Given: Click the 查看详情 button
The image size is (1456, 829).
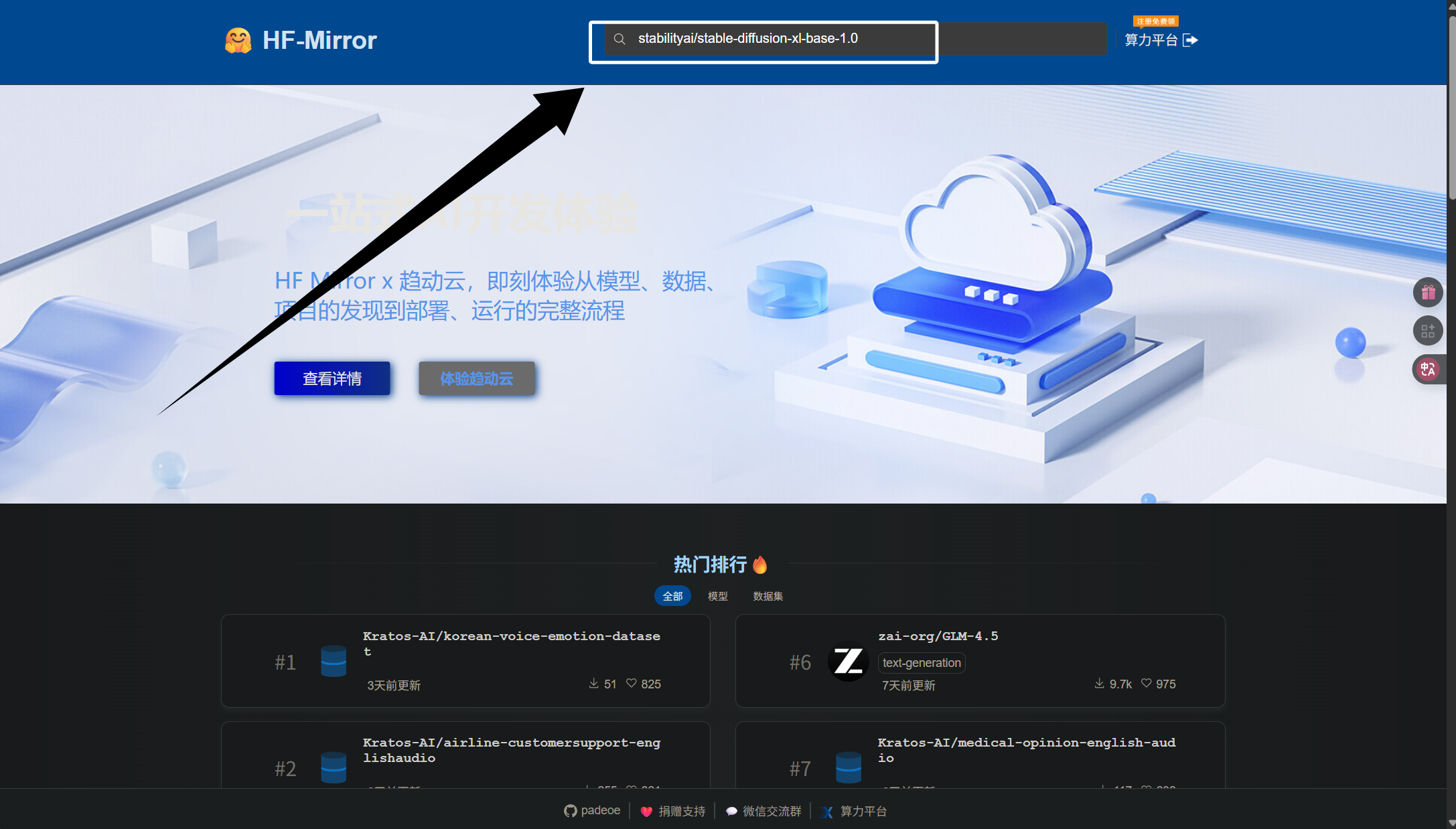Looking at the screenshot, I should click(332, 378).
